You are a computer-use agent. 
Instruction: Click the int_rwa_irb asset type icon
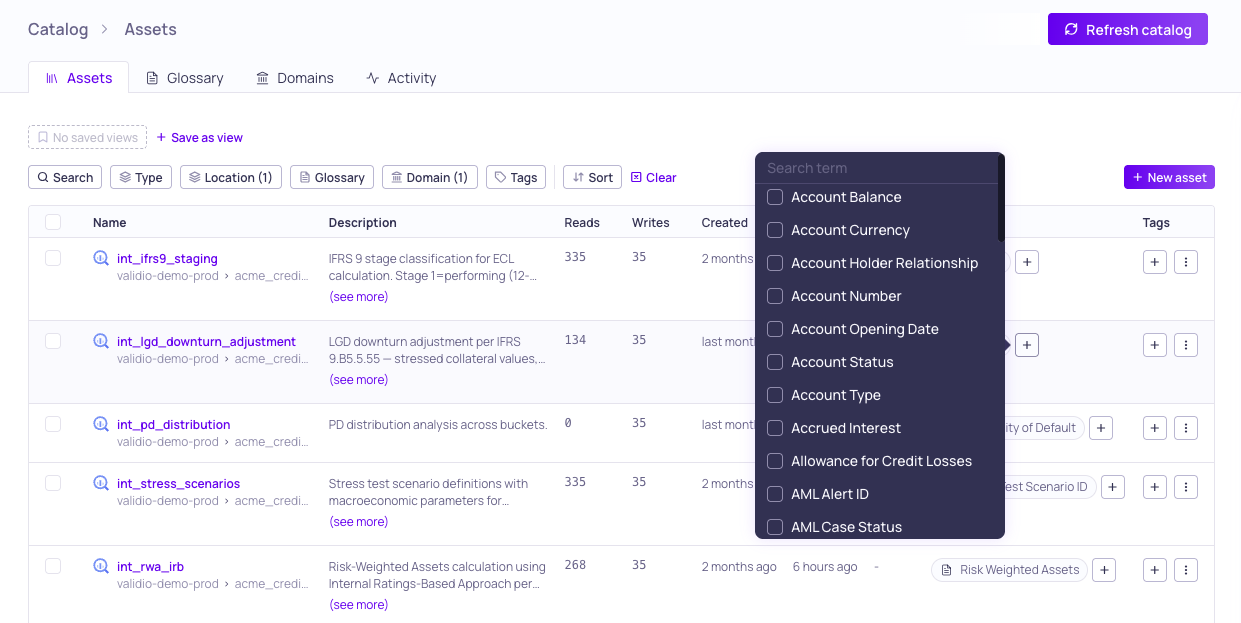pyautogui.click(x=101, y=566)
